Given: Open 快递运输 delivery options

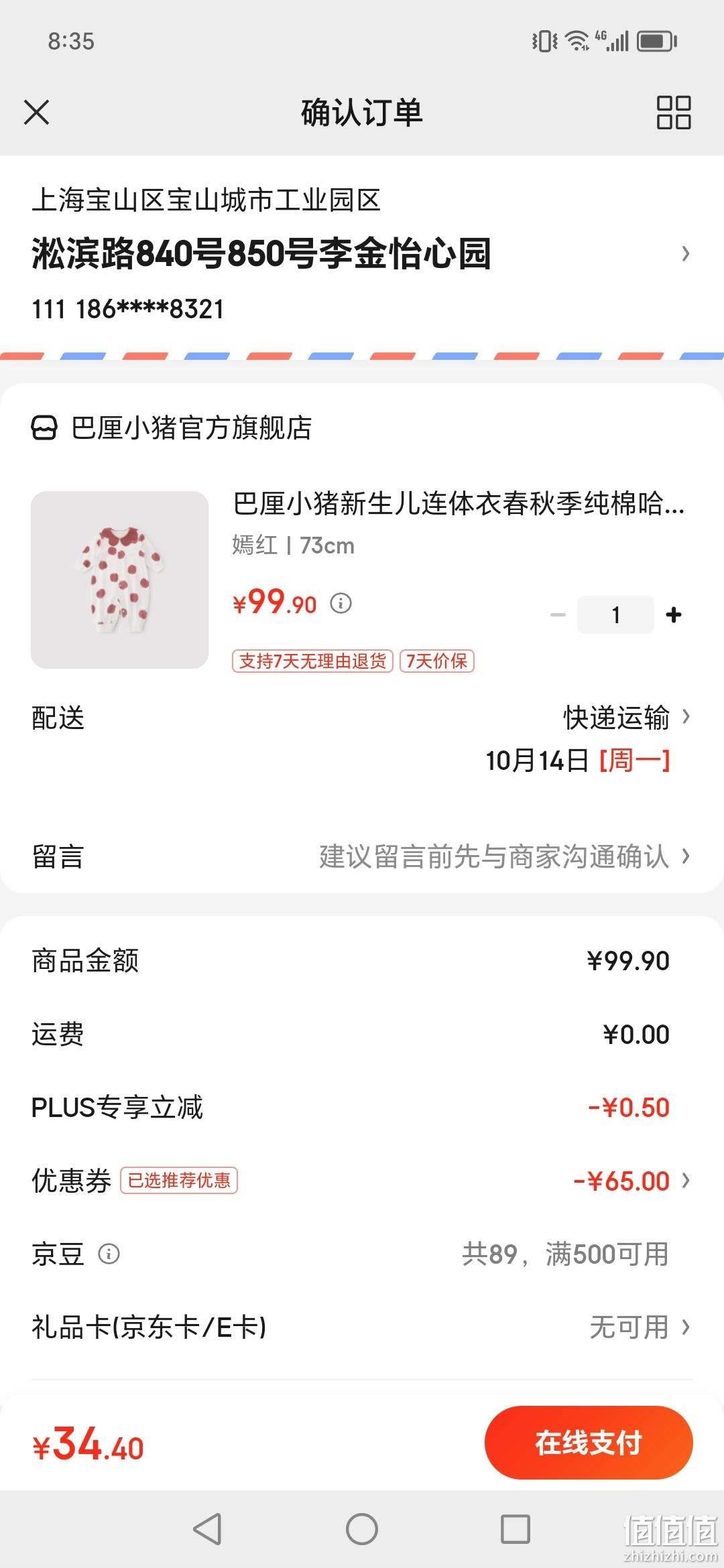Looking at the screenshot, I should [x=627, y=718].
